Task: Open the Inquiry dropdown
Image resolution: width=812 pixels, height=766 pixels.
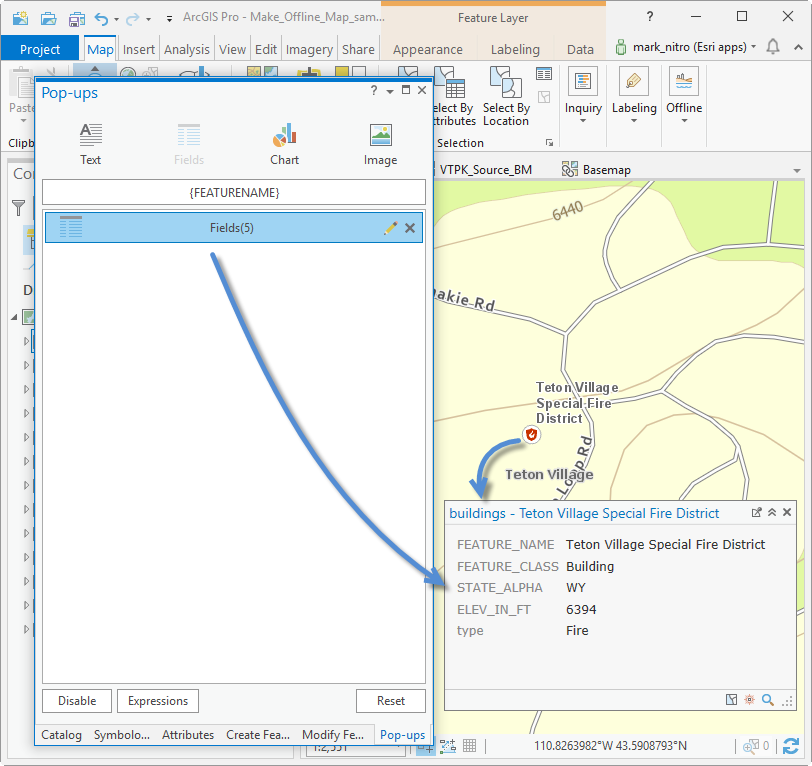Action: coord(583,97)
